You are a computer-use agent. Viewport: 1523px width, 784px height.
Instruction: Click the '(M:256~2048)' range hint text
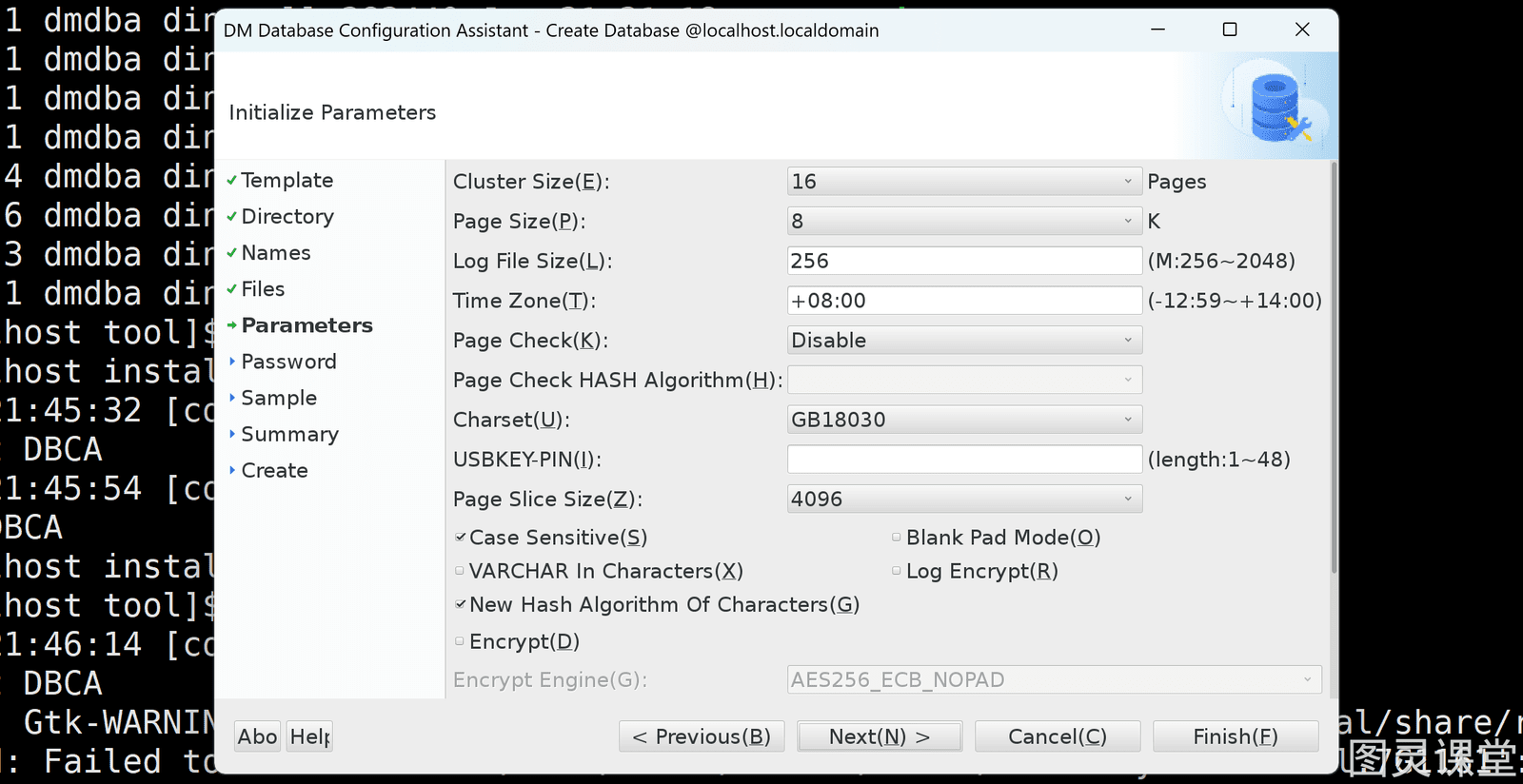[x=1221, y=261]
